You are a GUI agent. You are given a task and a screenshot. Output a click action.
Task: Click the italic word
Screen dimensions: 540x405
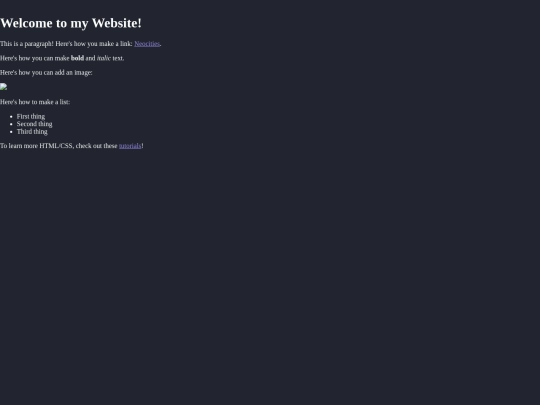pyautogui.click(x=104, y=58)
